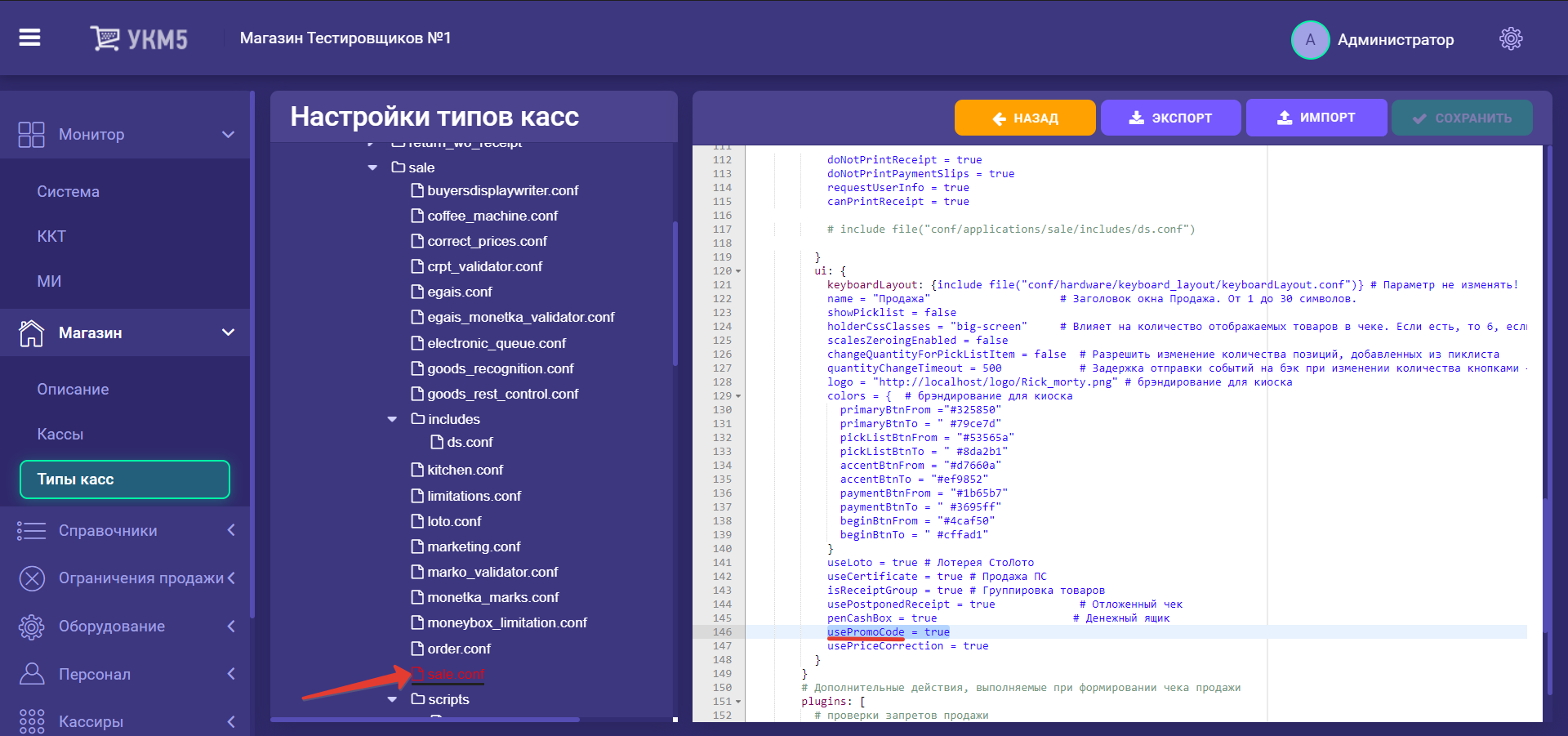The image size is (1568, 736).
Task: Open Система menu item
Action: click(69, 191)
